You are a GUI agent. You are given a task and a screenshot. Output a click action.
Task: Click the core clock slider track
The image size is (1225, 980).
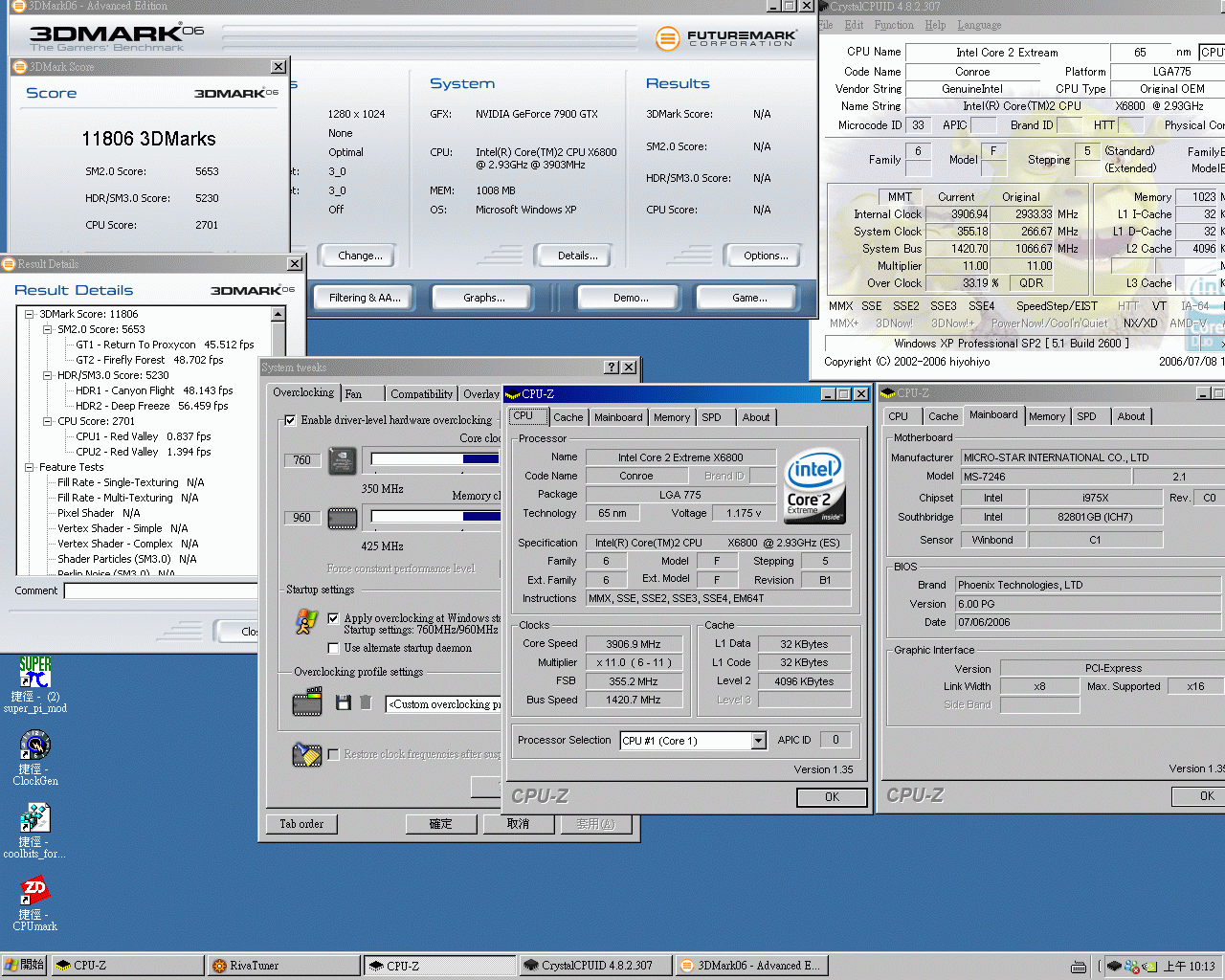point(435,459)
